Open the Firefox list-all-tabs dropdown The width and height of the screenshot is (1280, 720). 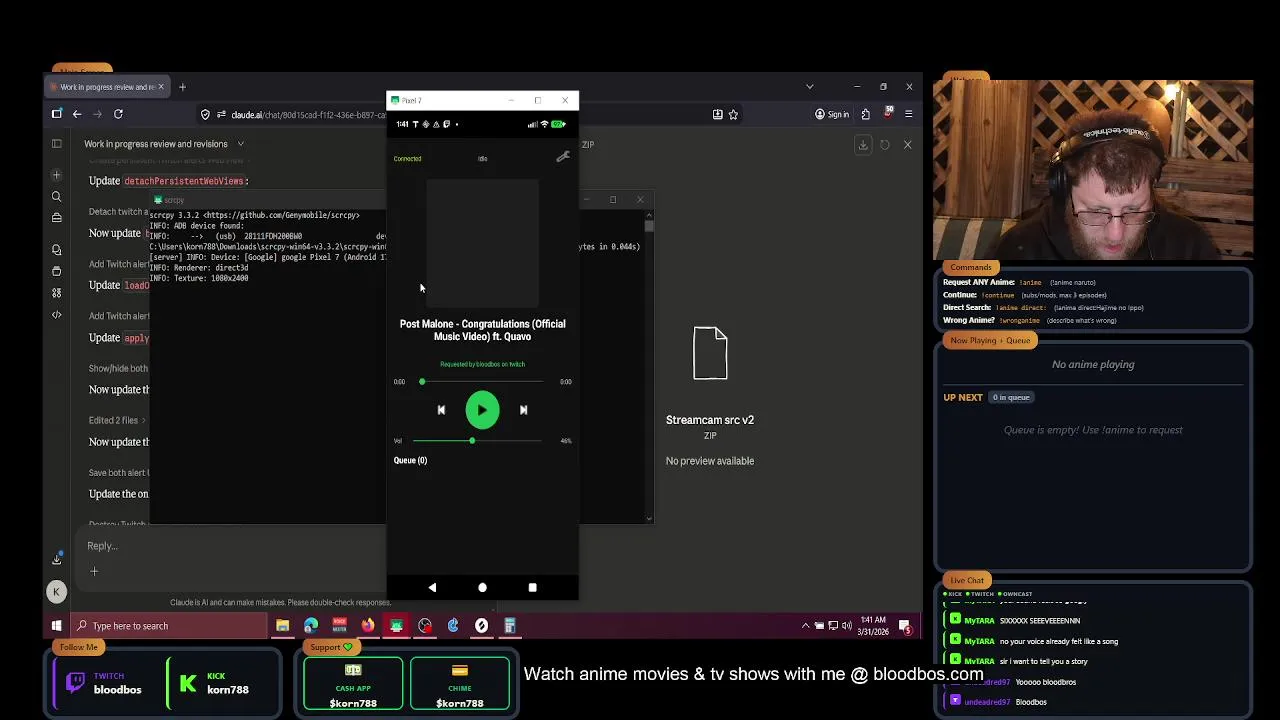(x=809, y=87)
